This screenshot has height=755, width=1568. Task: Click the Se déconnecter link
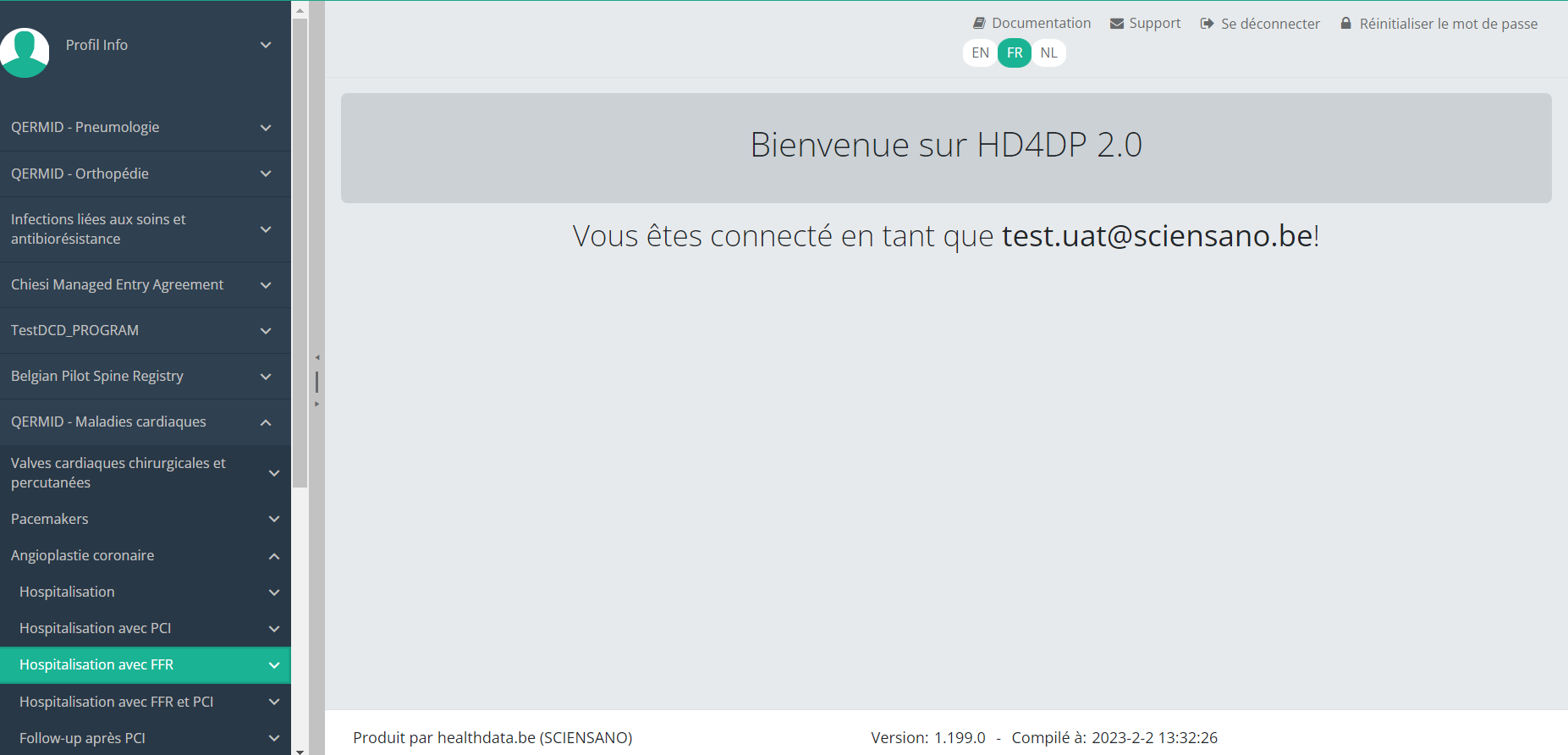(1270, 24)
